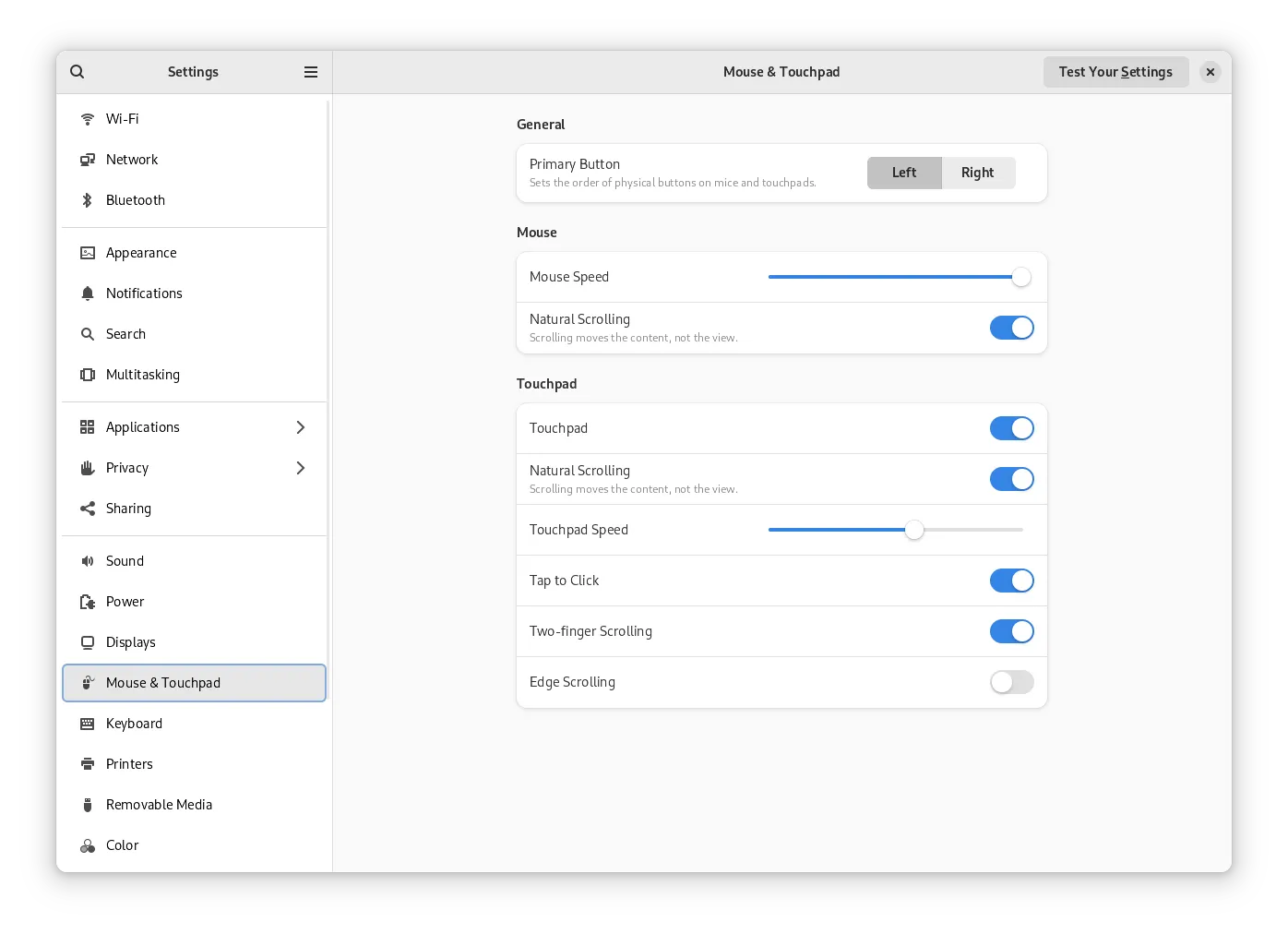Open the hamburger menu in Settings header
The height and width of the screenshot is (934, 1288).
[311, 72]
